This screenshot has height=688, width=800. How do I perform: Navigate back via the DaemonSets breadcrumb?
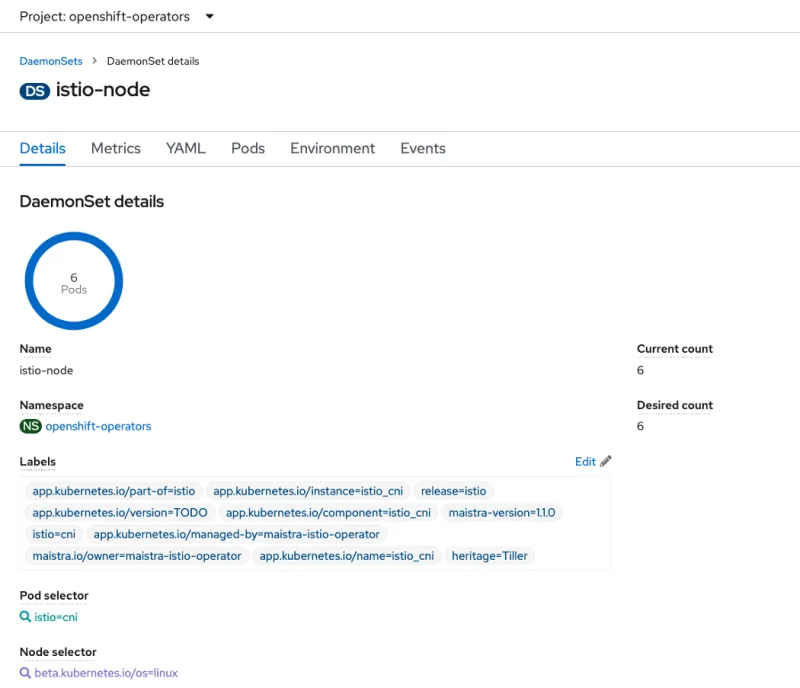tap(51, 60)
